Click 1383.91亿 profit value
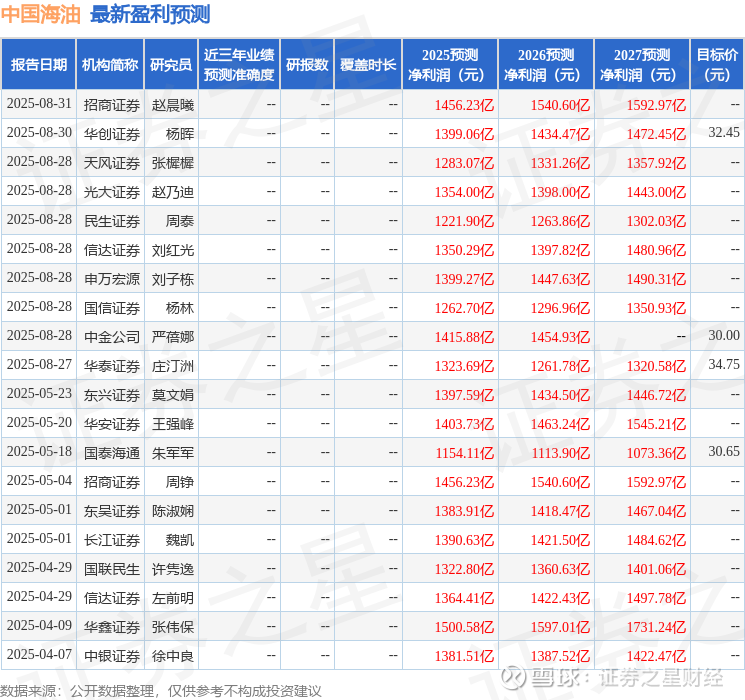This screenshot has height=700, width=745. [464, 511]
